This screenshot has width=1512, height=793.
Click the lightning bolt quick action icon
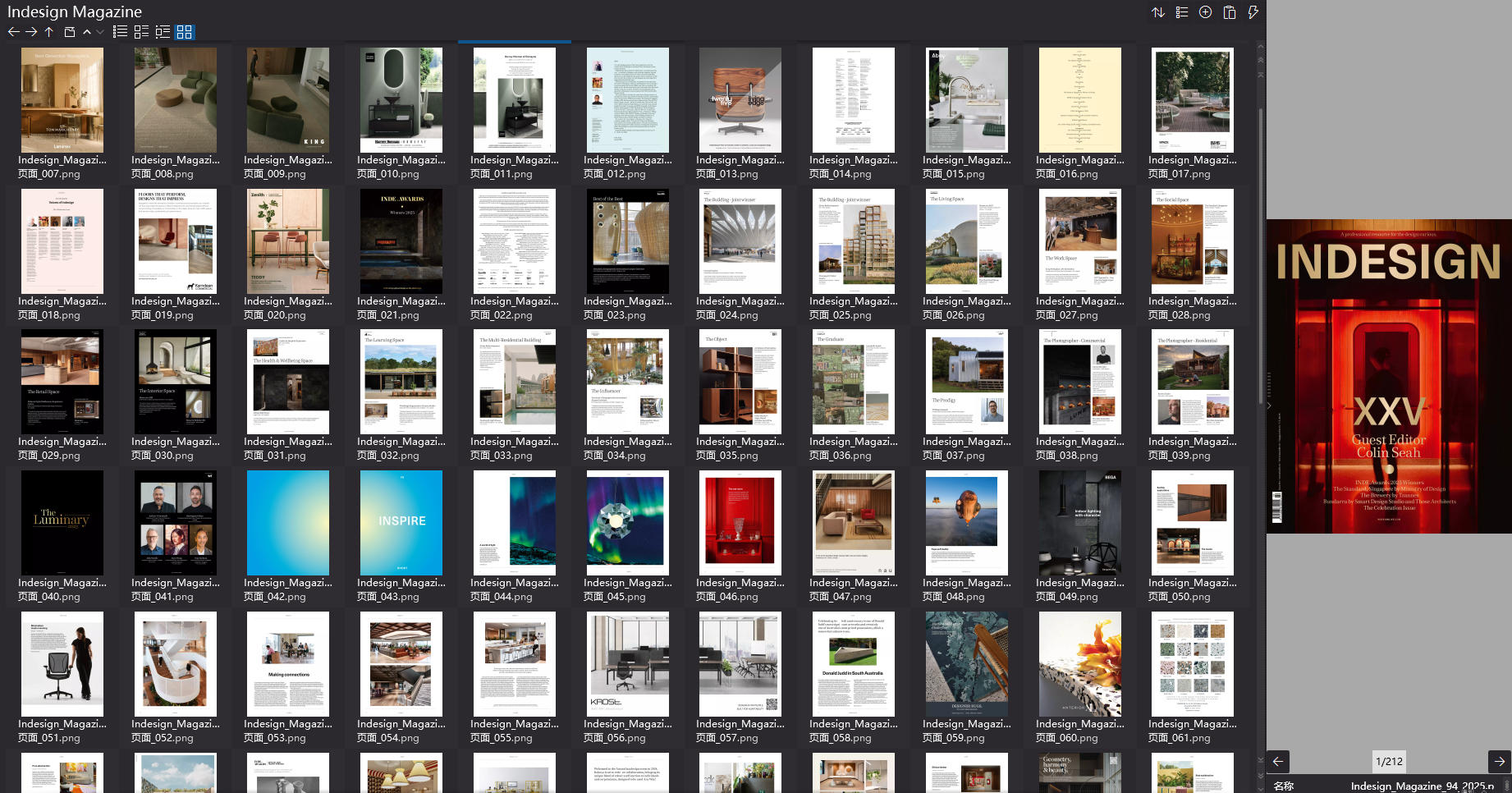coord(1253,12)
